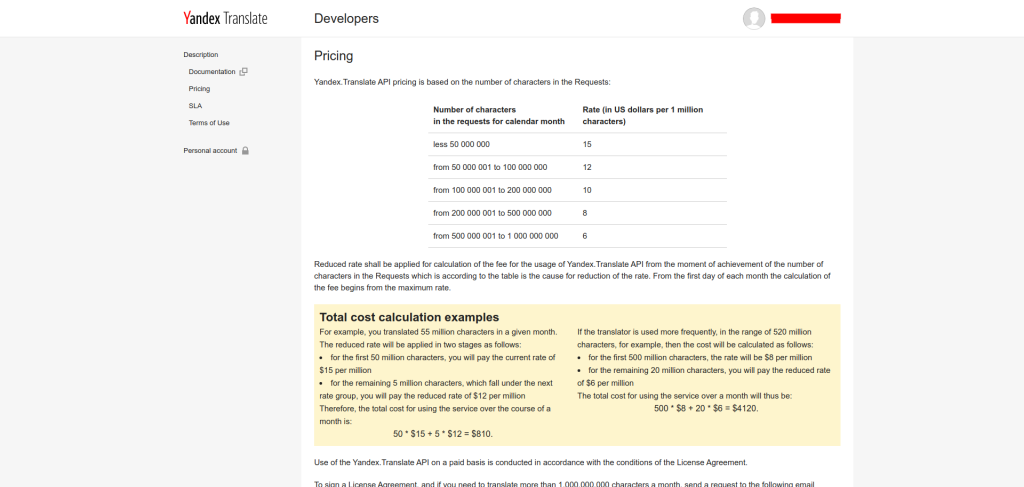
Task: Click the rate value 15 in the table
Action: tap(587, 144)
